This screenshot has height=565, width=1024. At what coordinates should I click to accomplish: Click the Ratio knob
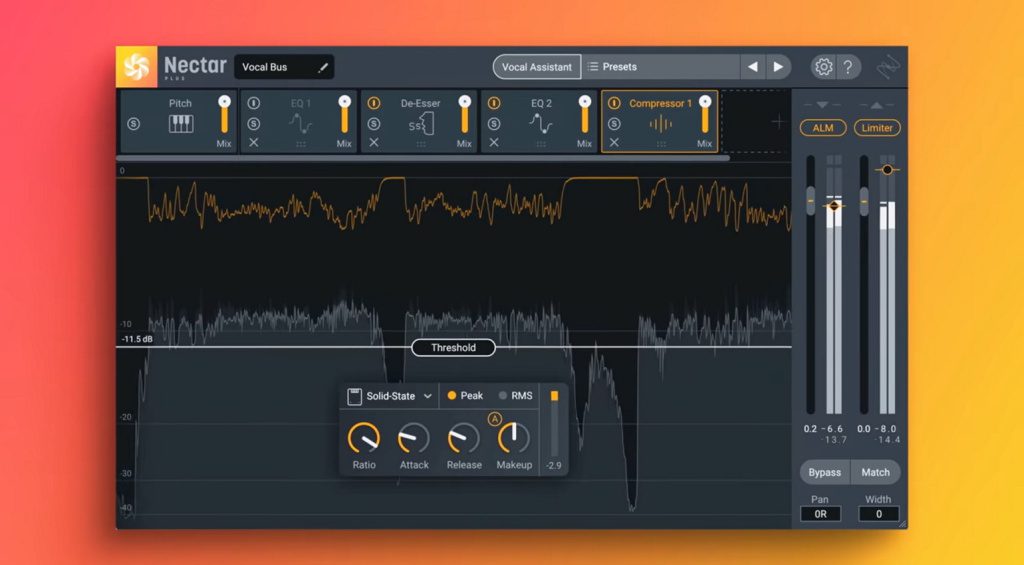tap(364, 438)
